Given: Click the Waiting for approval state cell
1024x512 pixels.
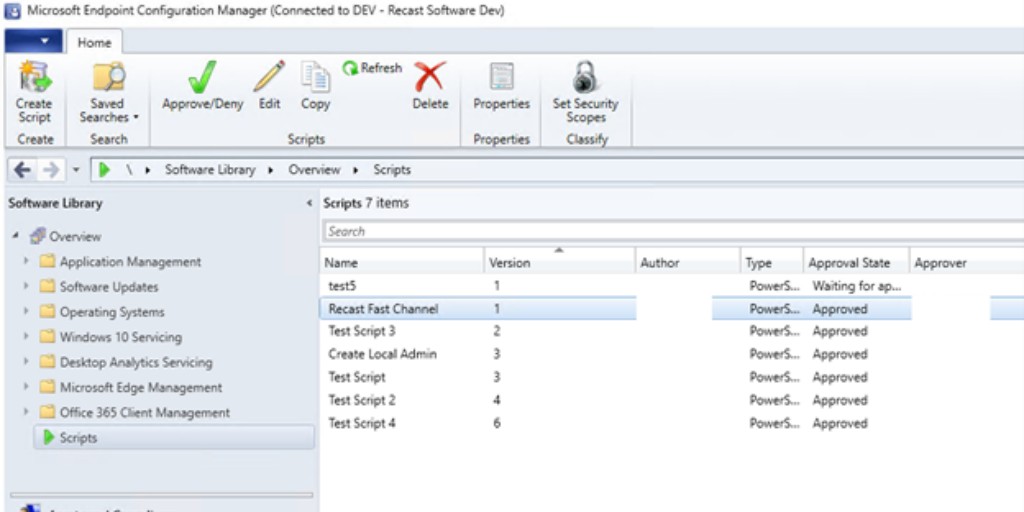Looking at the screenshot, I should tap(856, 285).
